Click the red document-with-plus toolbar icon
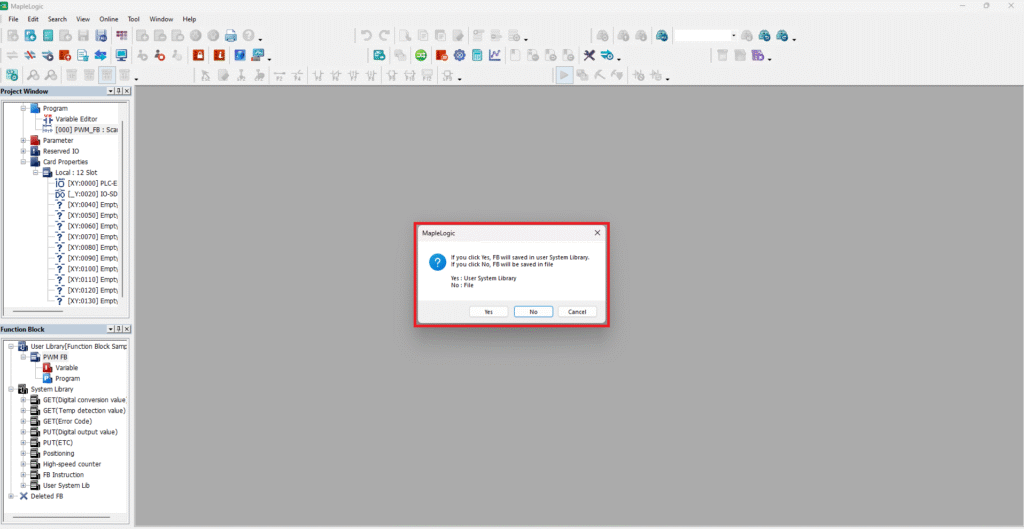 coord(65,56)
